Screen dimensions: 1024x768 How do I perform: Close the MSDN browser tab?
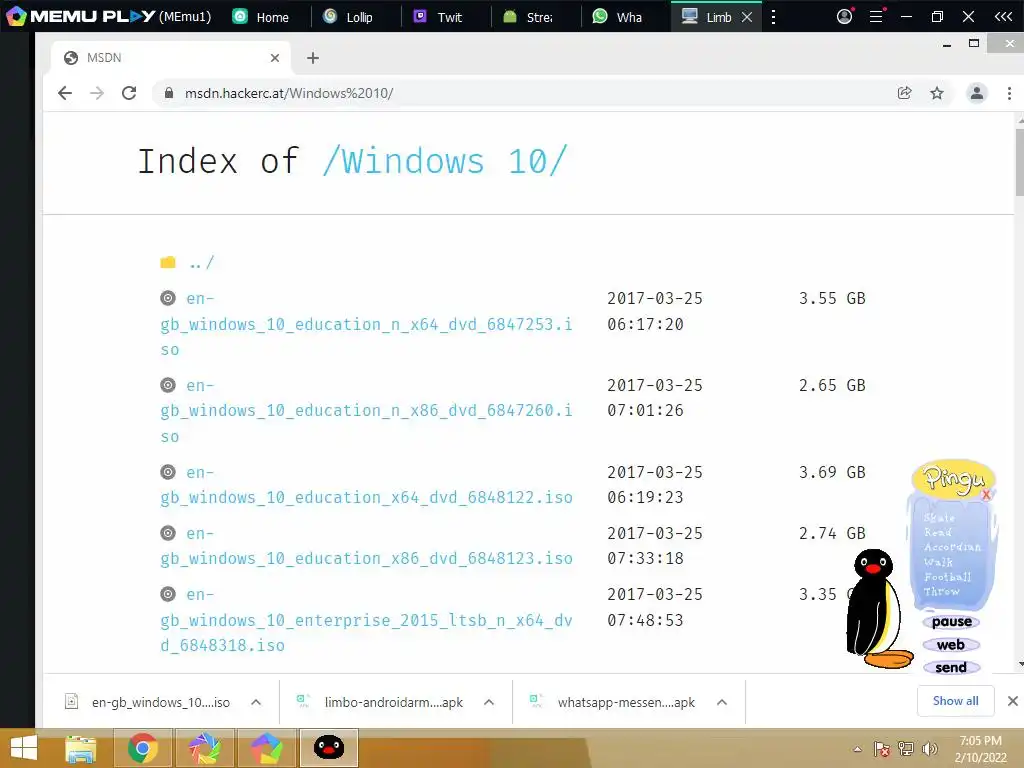275,58
